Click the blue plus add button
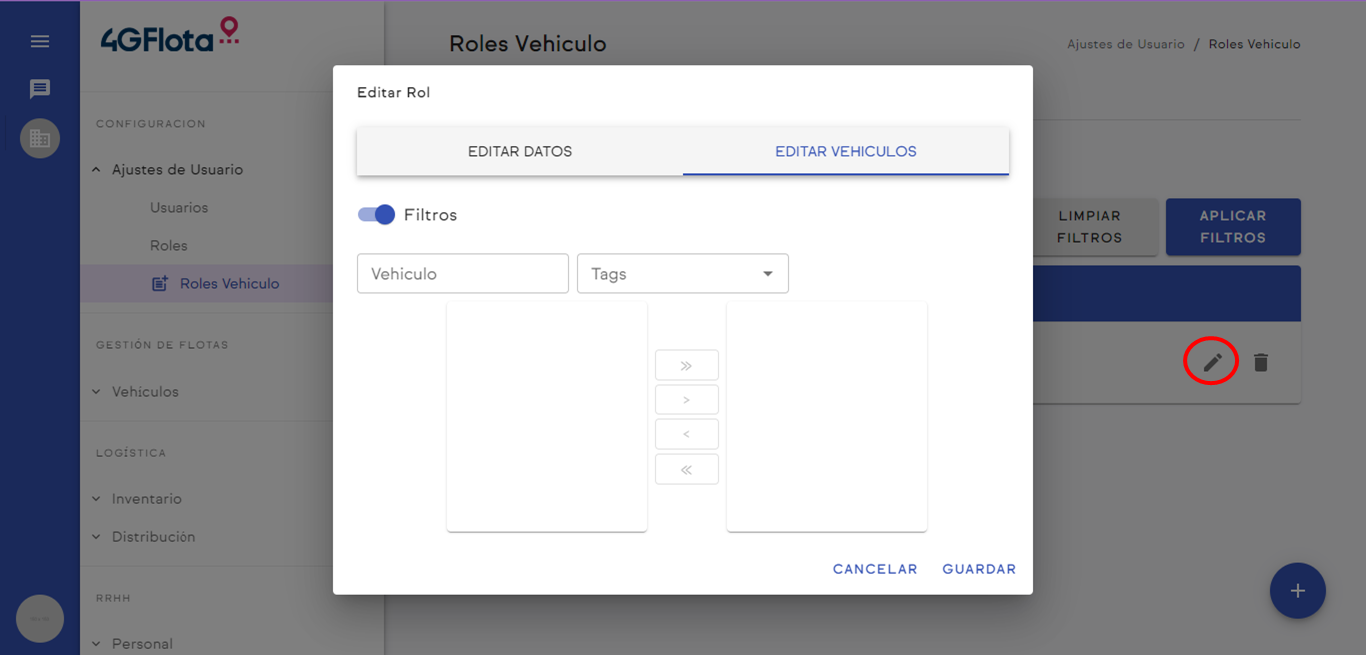 point(1297,591)
